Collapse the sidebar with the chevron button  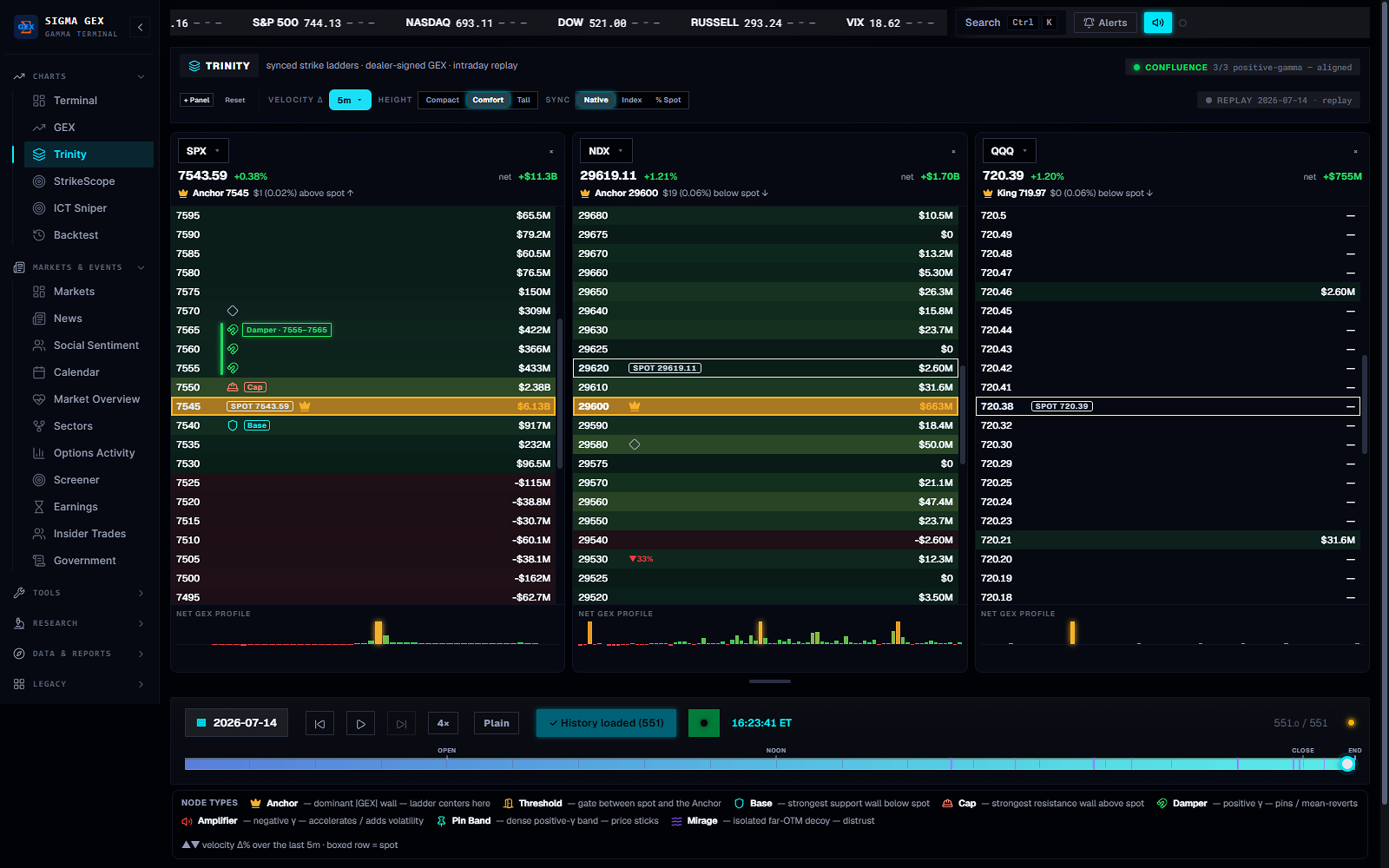[x=141, y=28]
